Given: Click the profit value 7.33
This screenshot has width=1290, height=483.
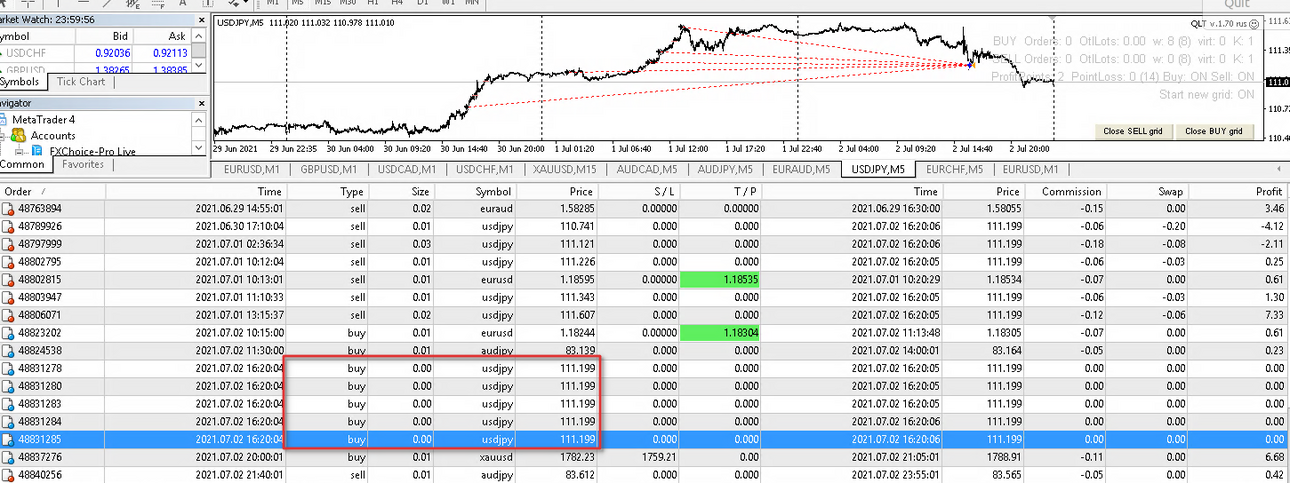Looking at the screenshot, I should click(x=1274, y=315).
